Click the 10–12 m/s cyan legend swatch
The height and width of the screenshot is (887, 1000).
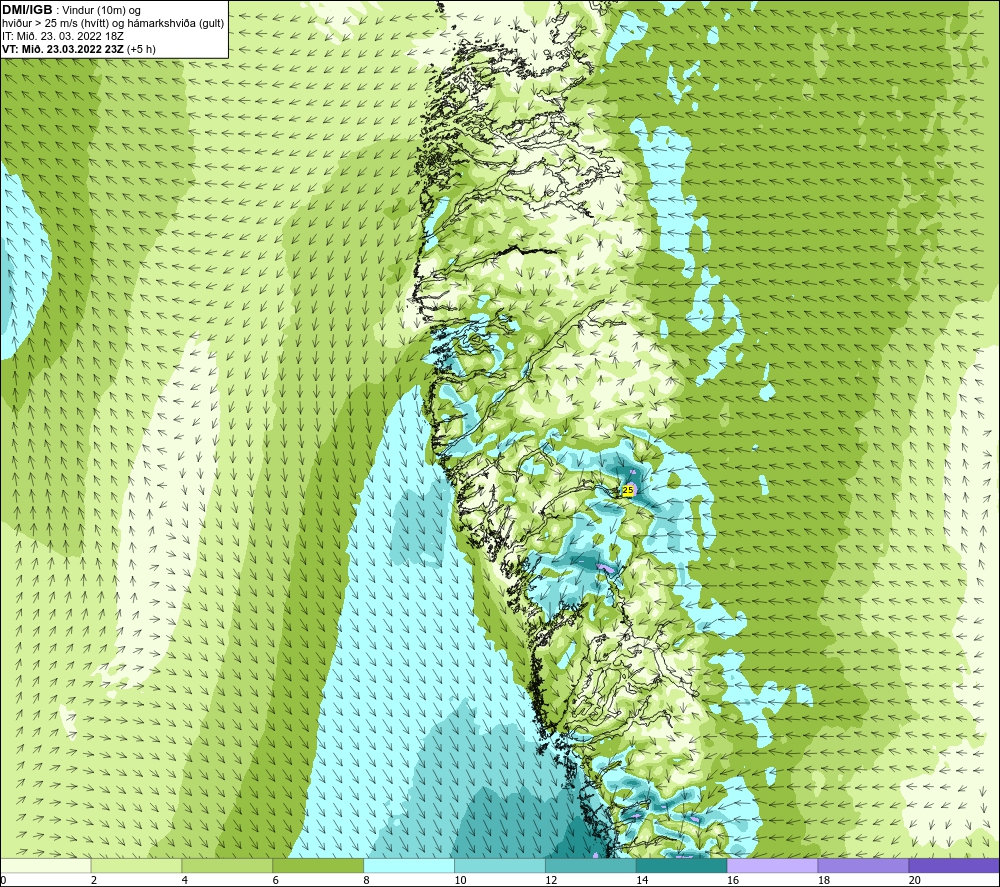(500, 865)
